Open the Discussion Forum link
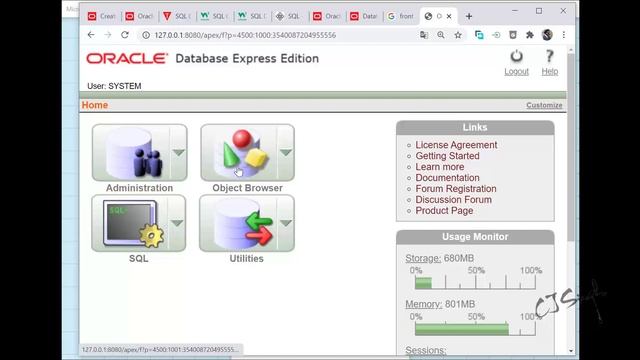Viewport: 640px width, 360px height. click(x=453, y=200)
